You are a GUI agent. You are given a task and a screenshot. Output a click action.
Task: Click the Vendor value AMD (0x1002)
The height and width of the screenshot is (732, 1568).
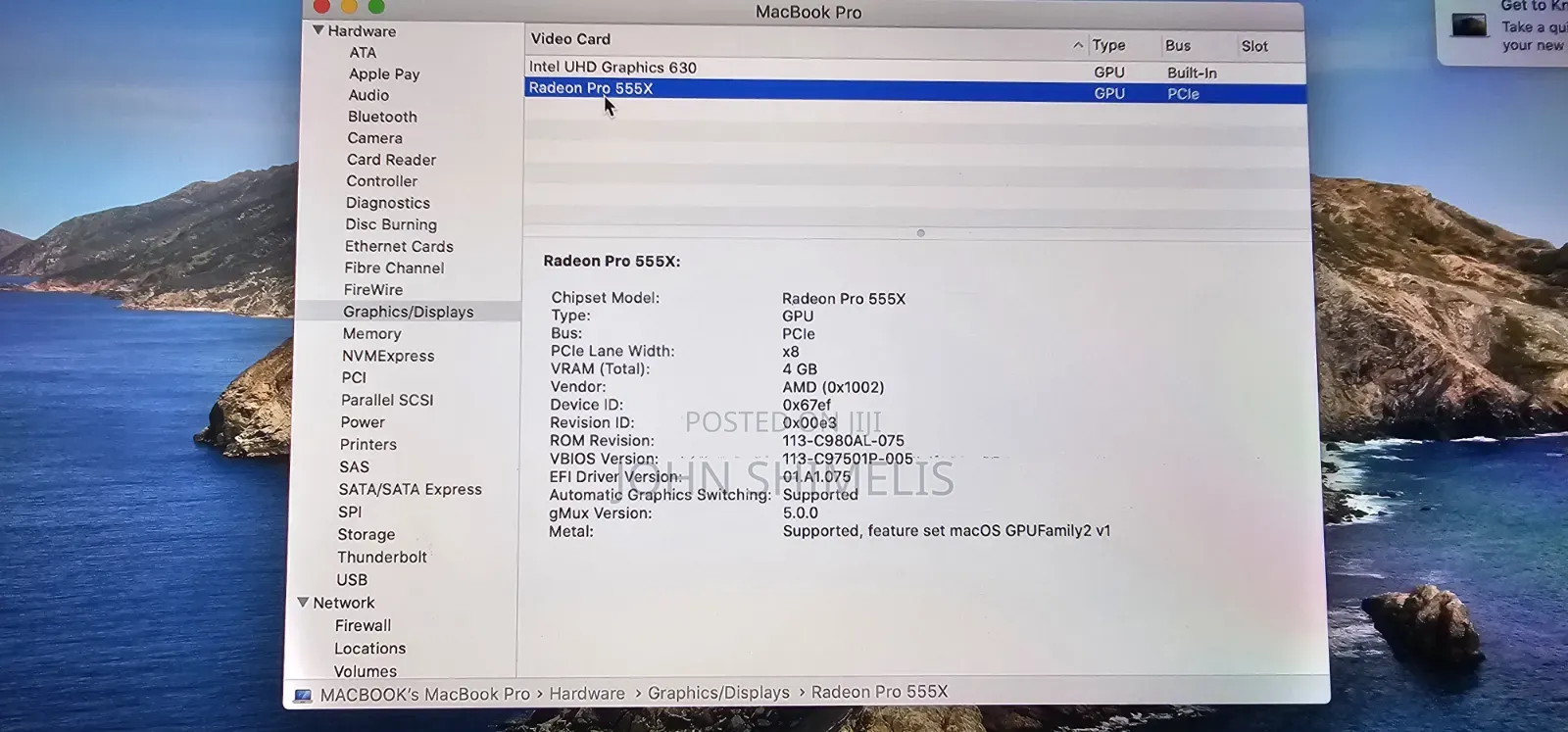pyautogui.click(x=833, y=387)
